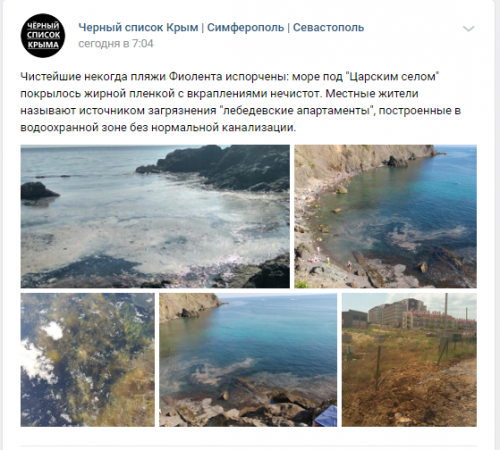Click the Царским селом phrase in the post

tap(393, 77)
